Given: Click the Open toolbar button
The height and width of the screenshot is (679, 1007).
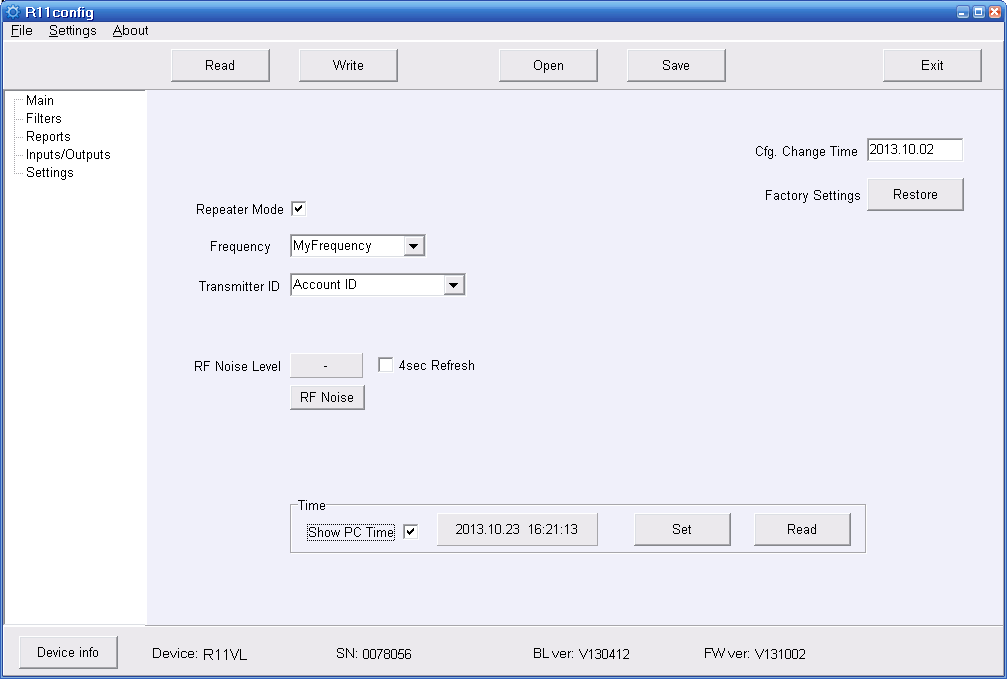Looking at the screenshot, I should (x=548, y=65).
